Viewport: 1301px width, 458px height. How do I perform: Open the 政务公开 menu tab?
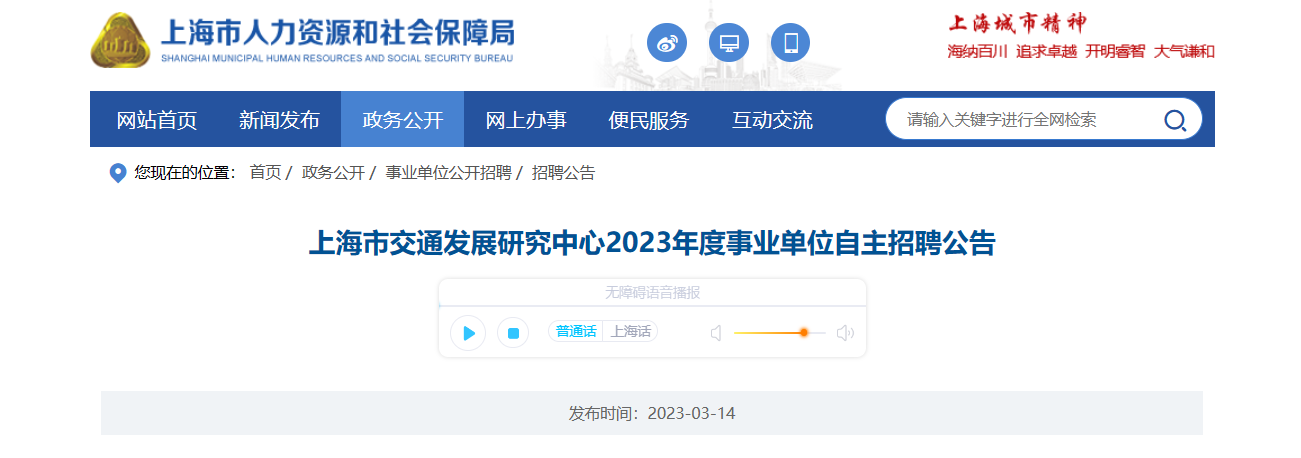[x=402, y=120]
